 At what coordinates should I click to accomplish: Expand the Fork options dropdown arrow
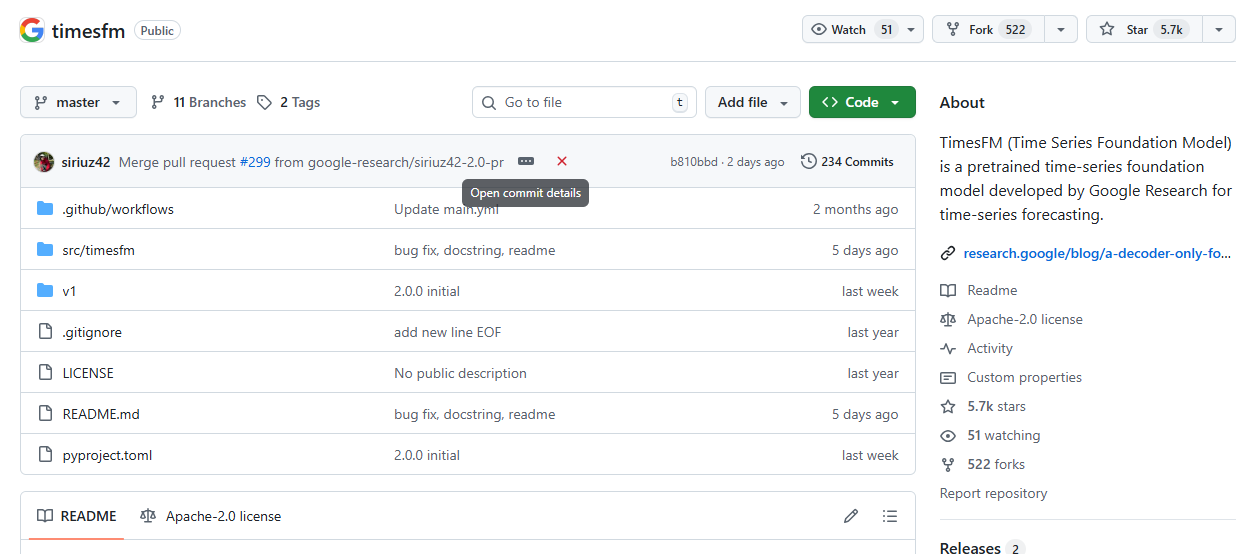point(1061,29)
